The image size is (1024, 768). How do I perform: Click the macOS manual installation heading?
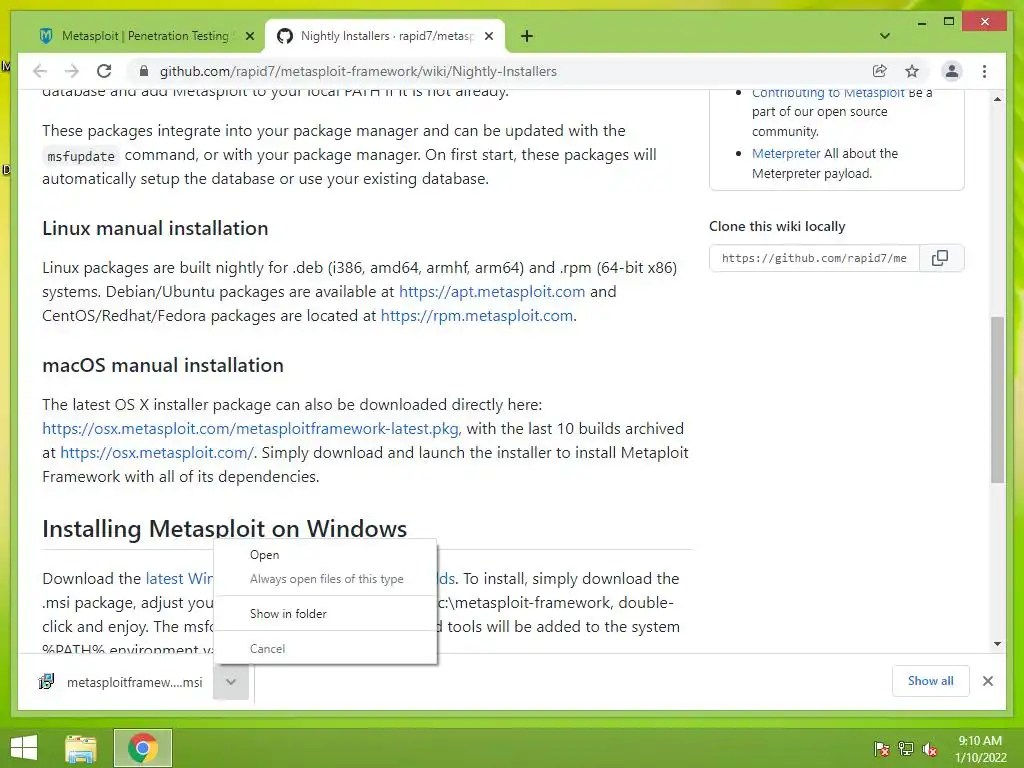163,365
